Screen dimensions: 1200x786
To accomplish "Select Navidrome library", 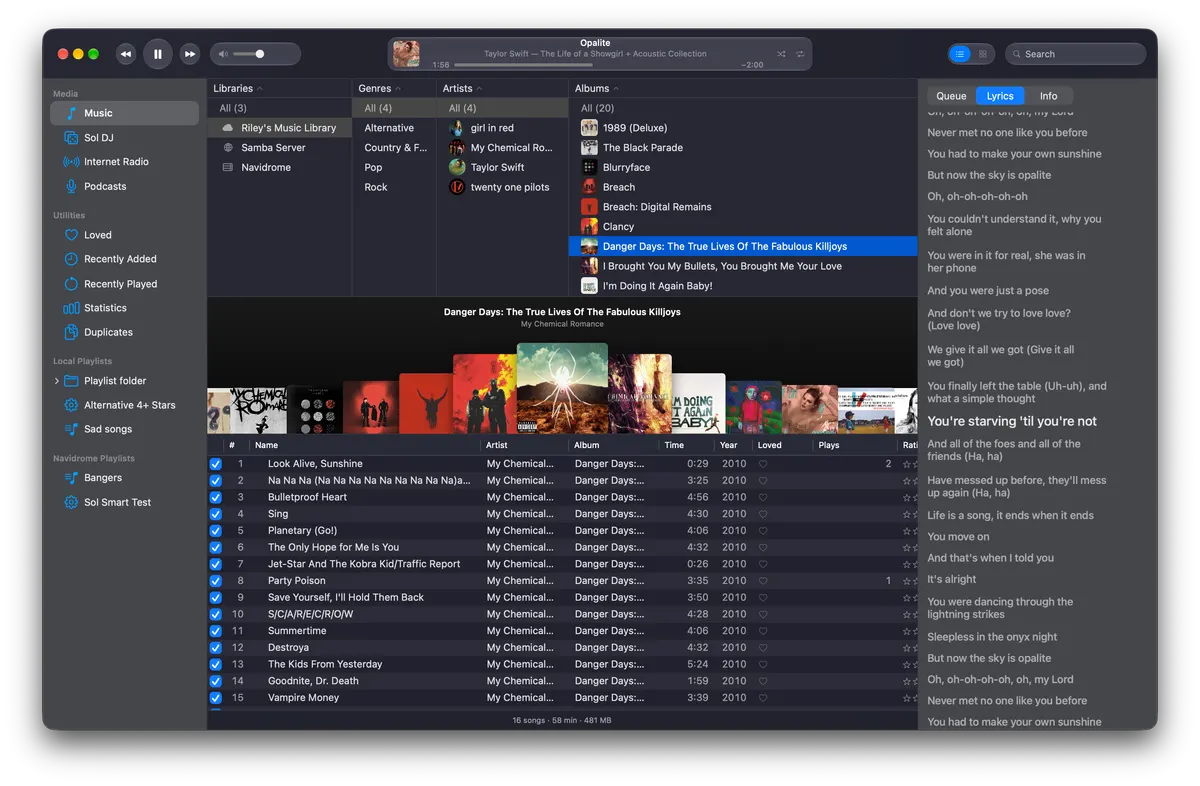I will 279,168.
